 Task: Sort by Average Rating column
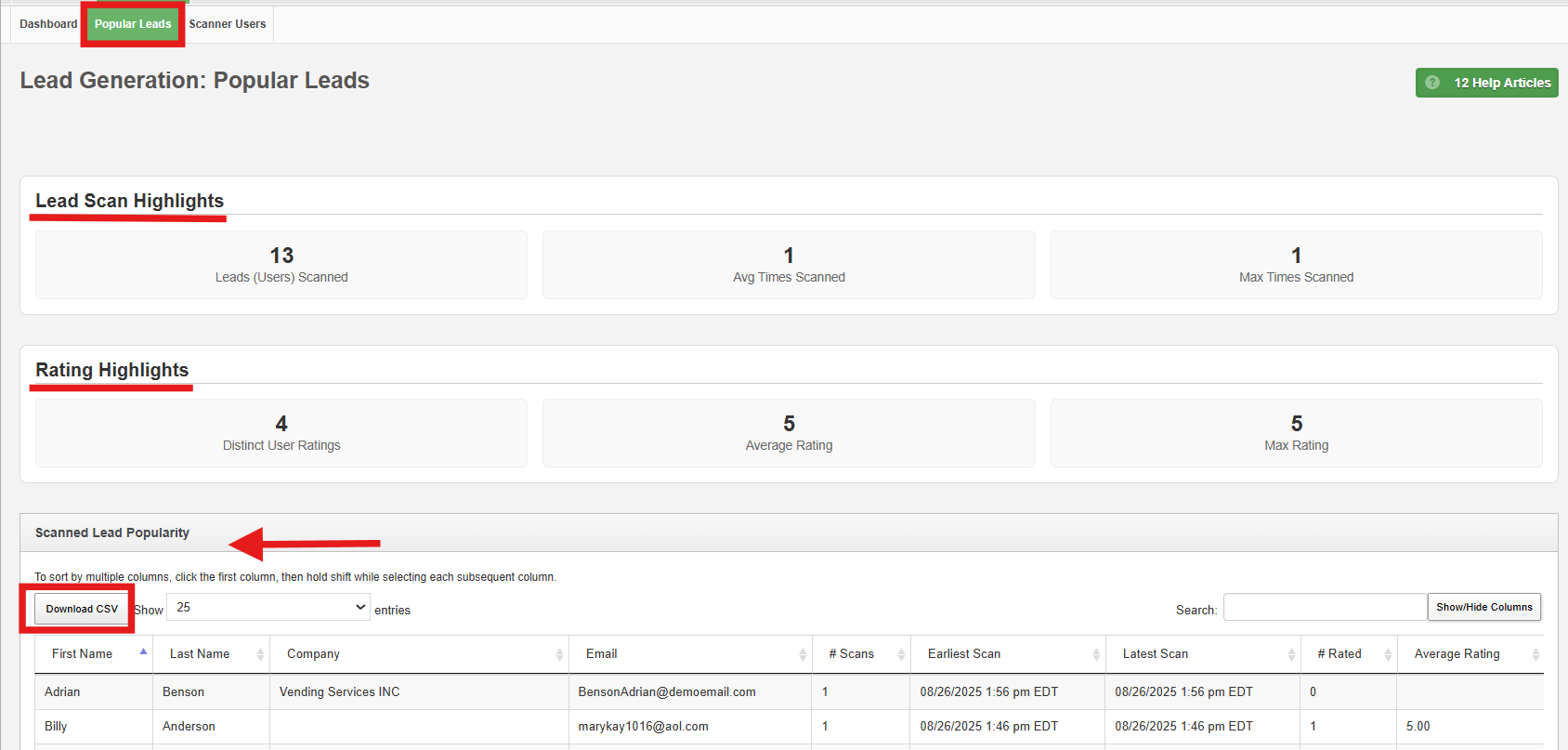tap(1457, 654)
